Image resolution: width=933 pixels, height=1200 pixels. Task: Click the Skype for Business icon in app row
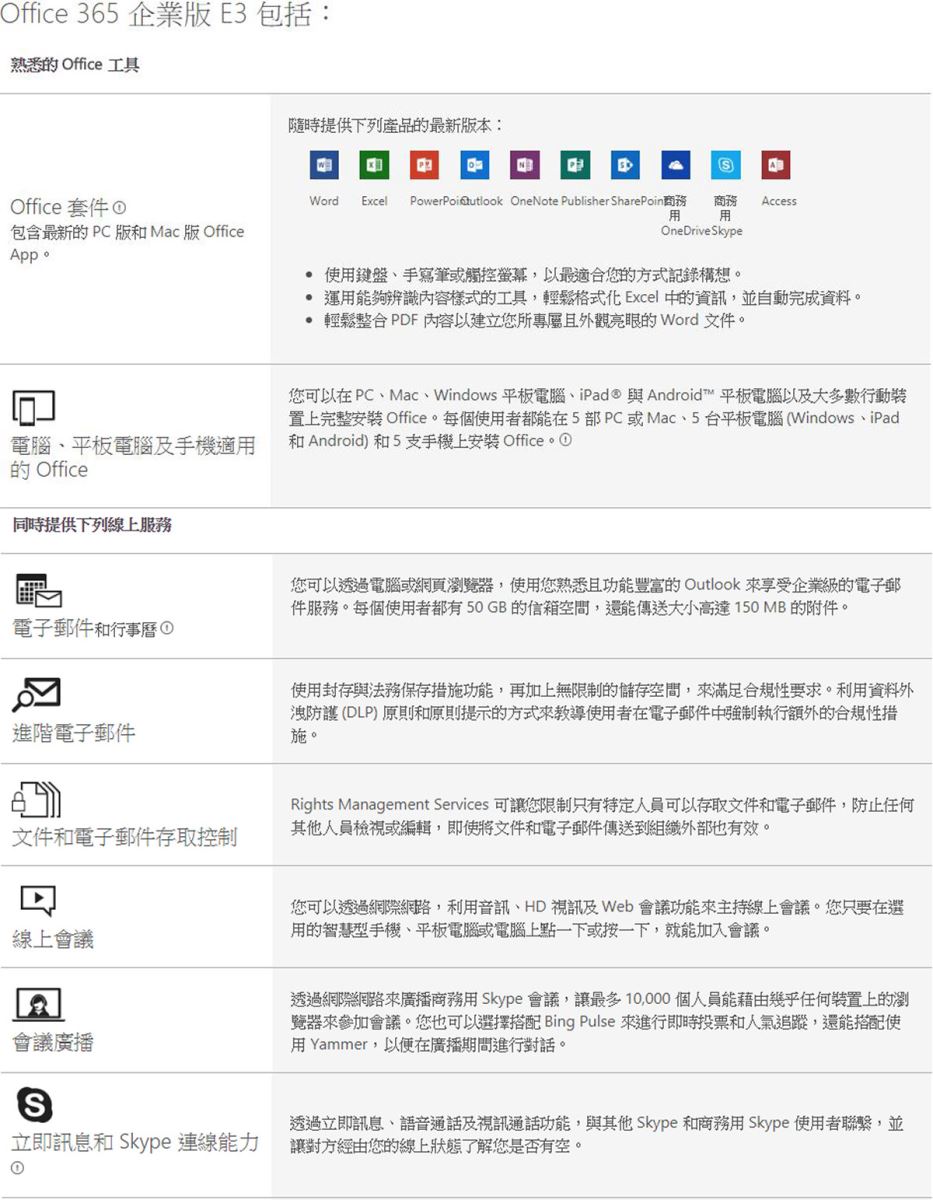(x=726, y=165)
